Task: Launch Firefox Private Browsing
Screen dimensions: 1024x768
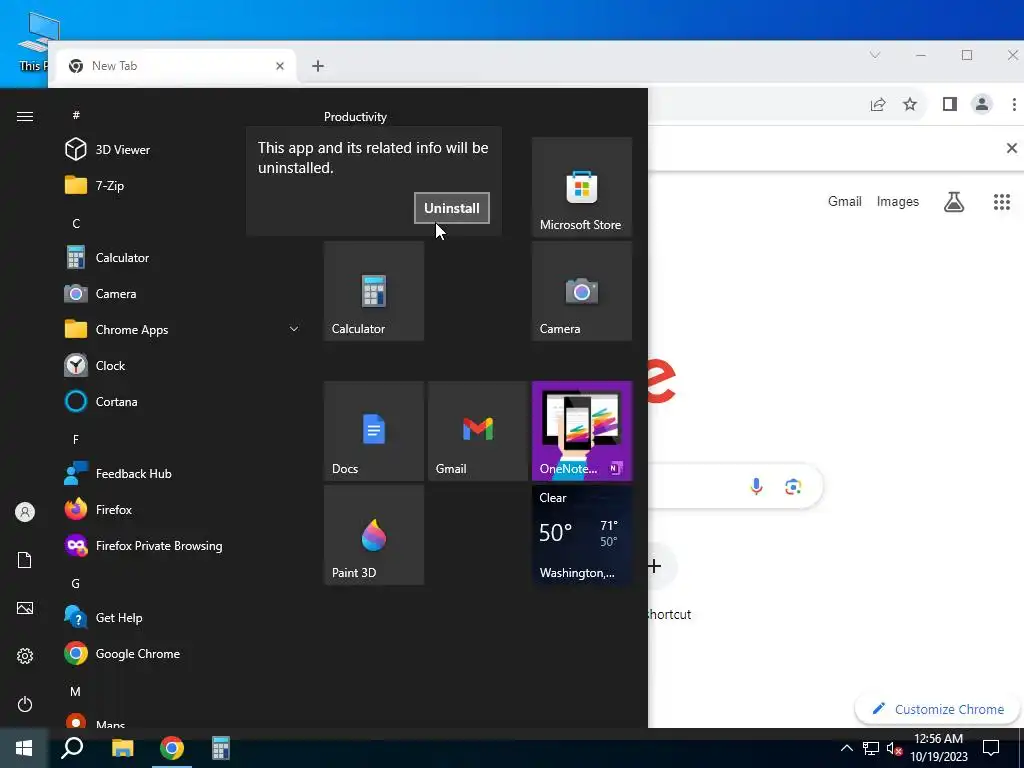Action: point(182,545)
